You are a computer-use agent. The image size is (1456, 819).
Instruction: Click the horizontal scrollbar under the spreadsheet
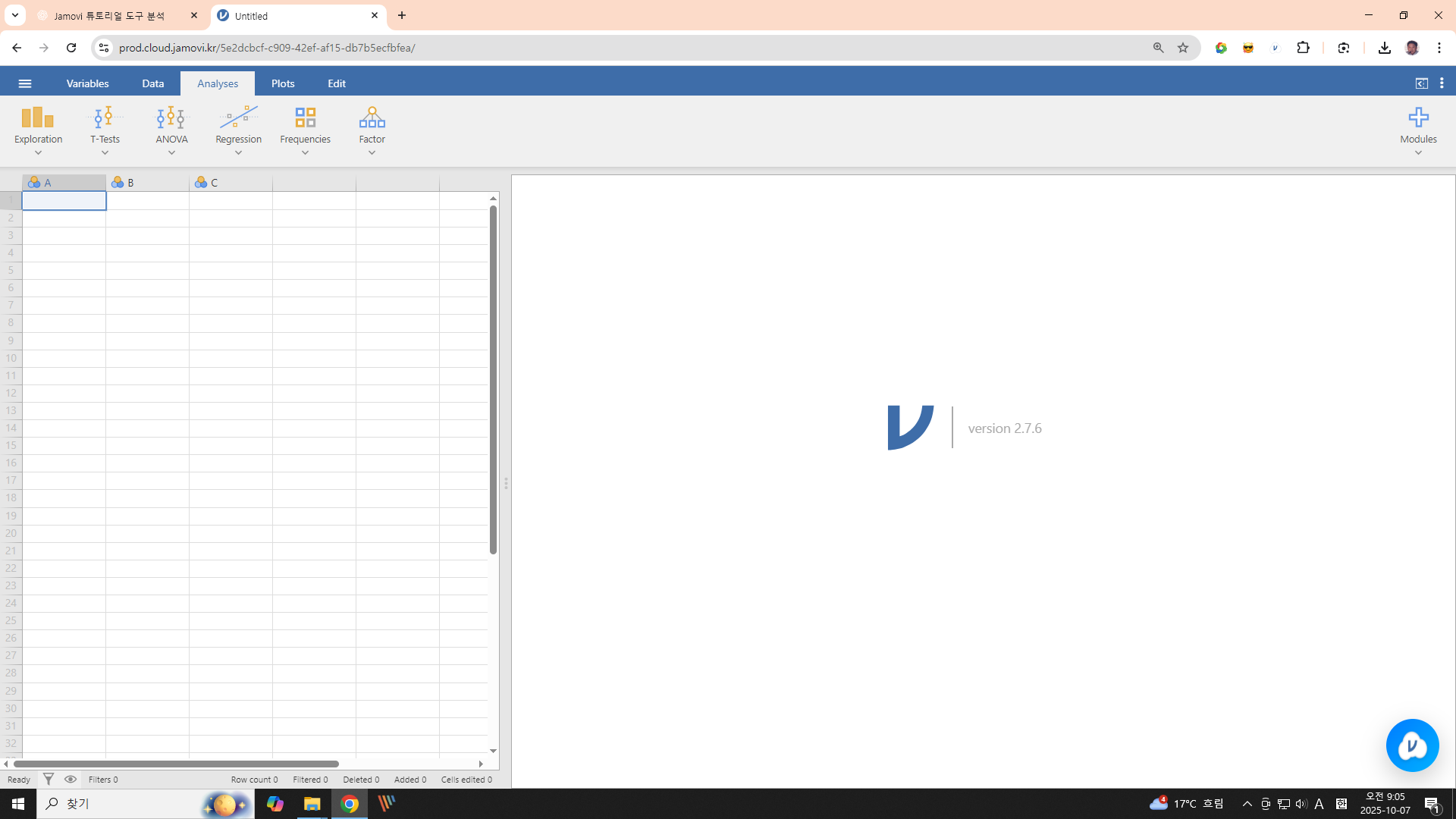(x=176, y=764)
